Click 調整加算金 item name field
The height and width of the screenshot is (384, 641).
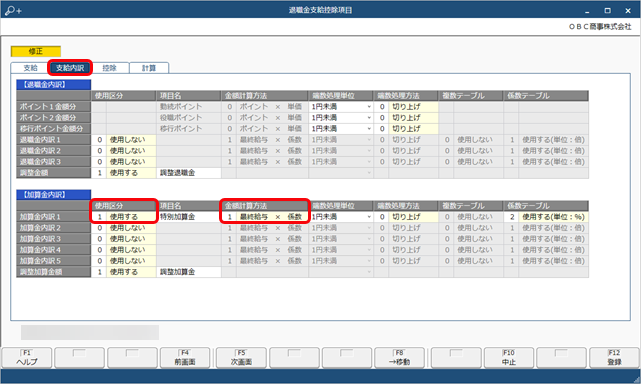pyautogui.click(x=189, y=272)
